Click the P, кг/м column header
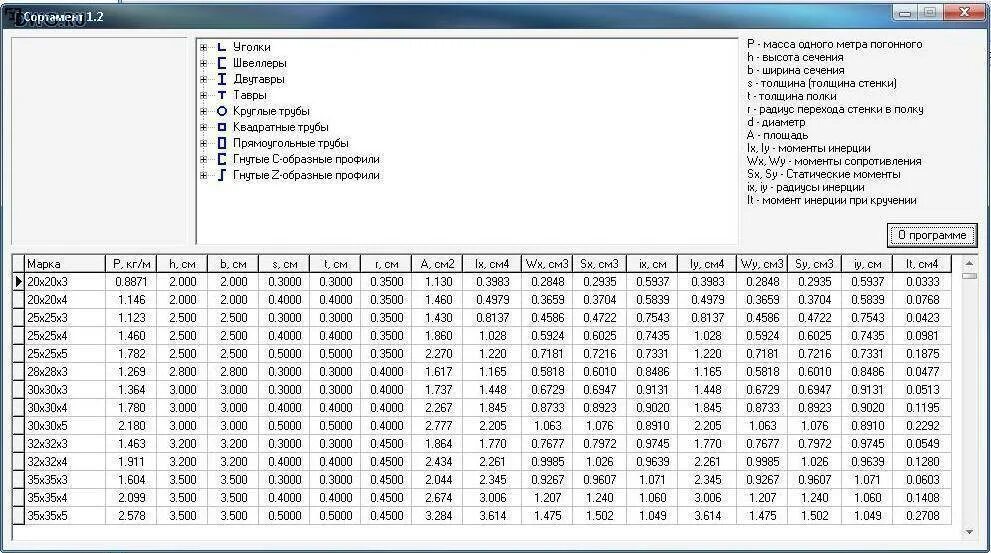Image resolution: width=991 pixels, height=553 pixels. [x=131, y=264]
